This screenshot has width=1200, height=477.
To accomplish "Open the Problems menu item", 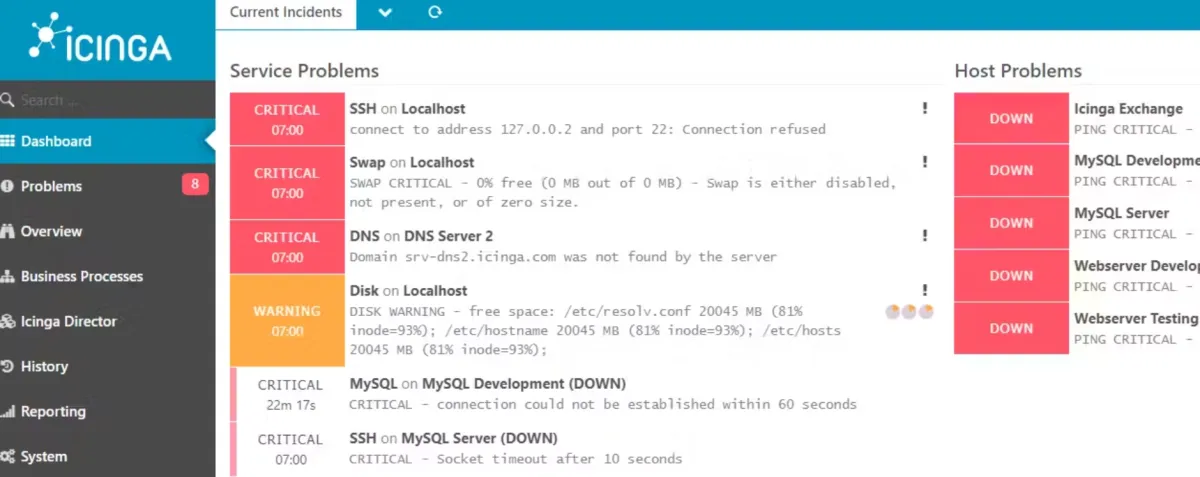I will [x=107, y=186].
